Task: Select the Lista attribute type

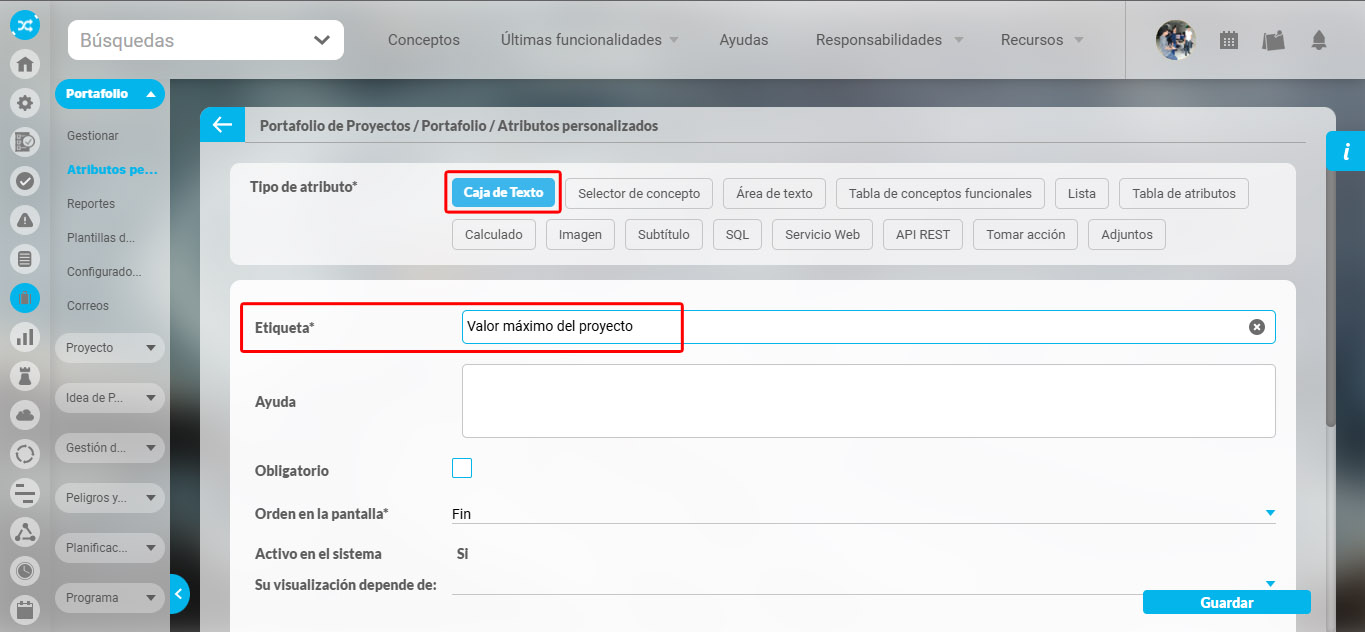Action: point(1081,194)
